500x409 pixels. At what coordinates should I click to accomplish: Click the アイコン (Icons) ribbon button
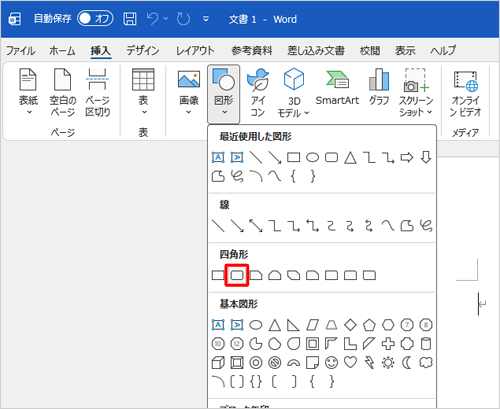pos(258,92)
